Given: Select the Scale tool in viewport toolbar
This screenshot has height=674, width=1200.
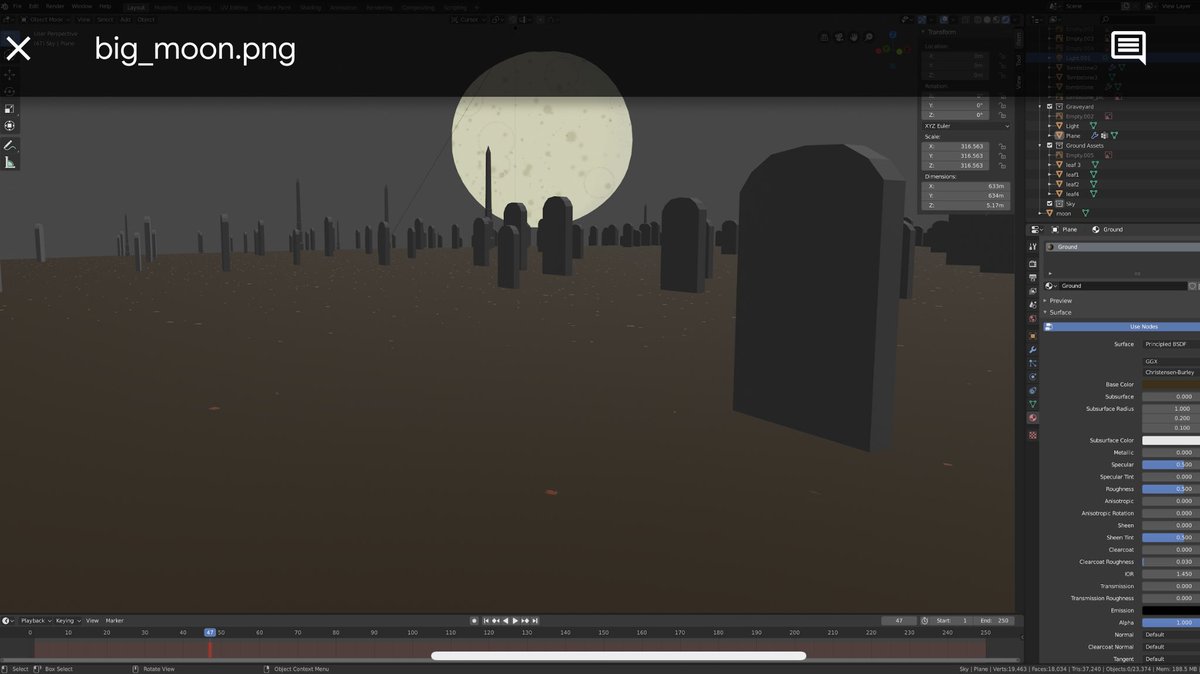Looking at the screenshot, I should coord(10,109).
